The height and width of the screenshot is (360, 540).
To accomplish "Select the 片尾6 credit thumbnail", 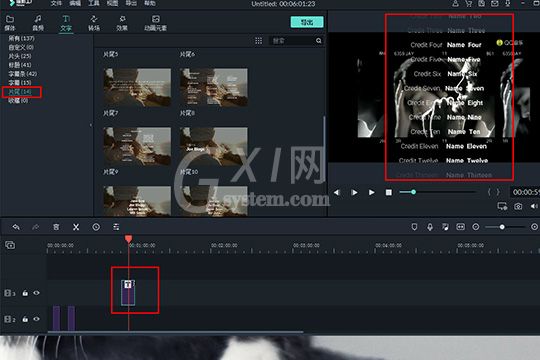I will (214, 87).
